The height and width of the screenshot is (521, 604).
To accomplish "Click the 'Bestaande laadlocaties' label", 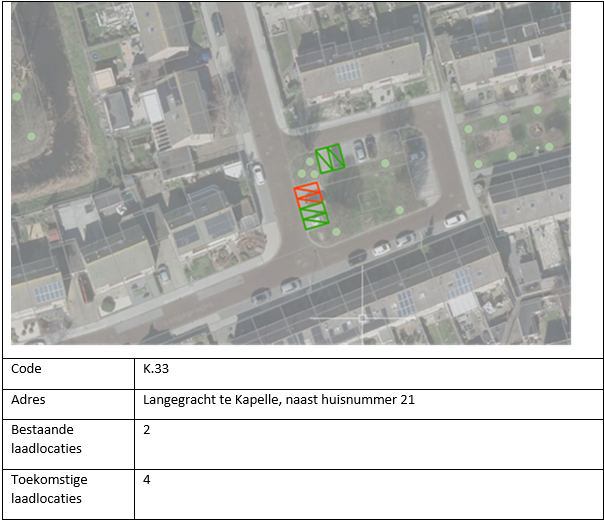I will click(46, 438).
